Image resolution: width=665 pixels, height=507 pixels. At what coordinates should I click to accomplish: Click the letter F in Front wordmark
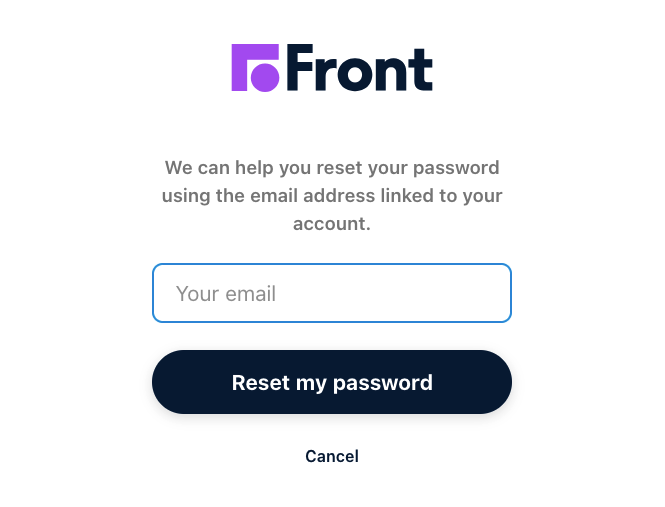302,69
